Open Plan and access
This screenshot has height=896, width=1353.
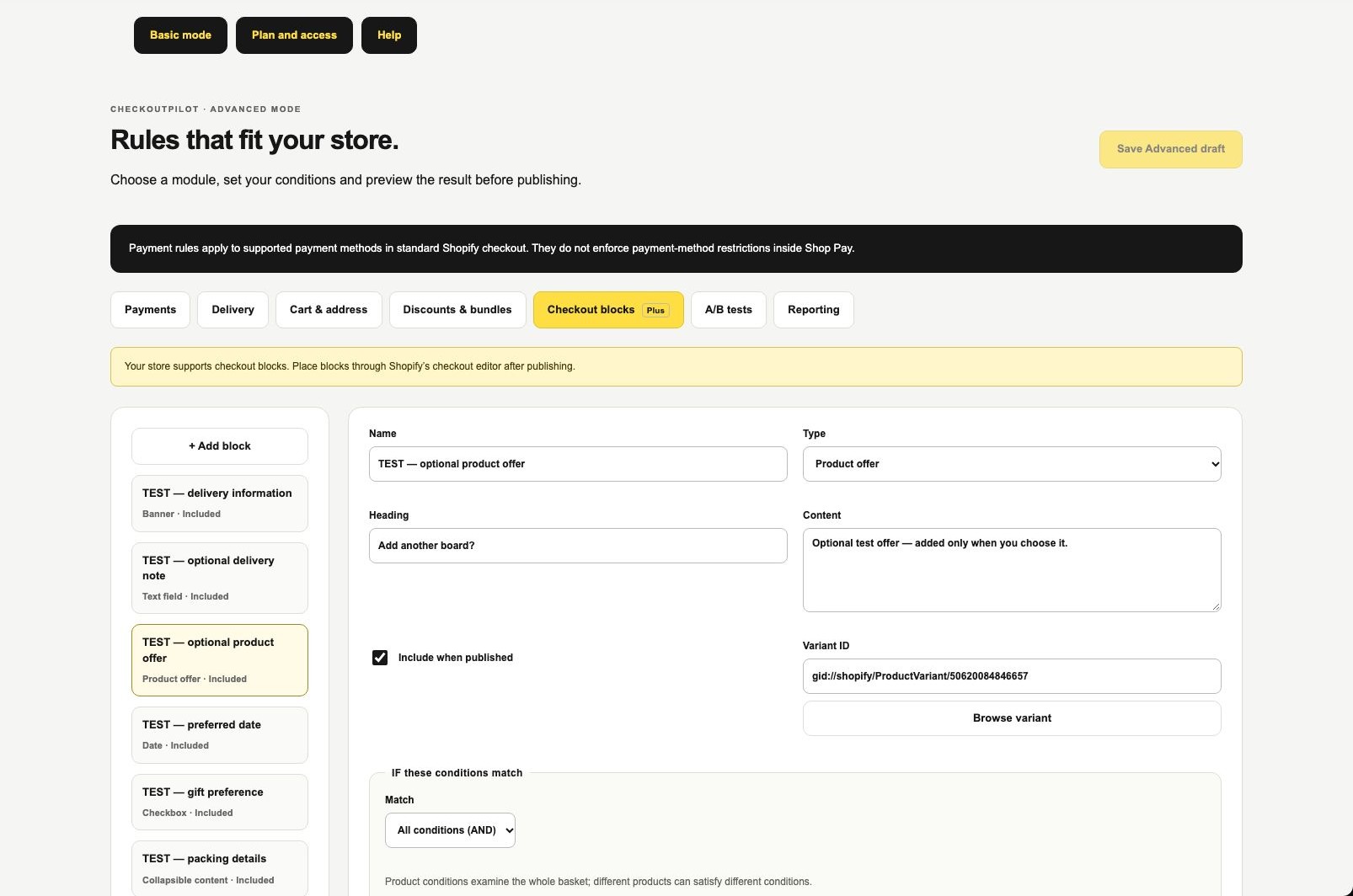point(294,35)
